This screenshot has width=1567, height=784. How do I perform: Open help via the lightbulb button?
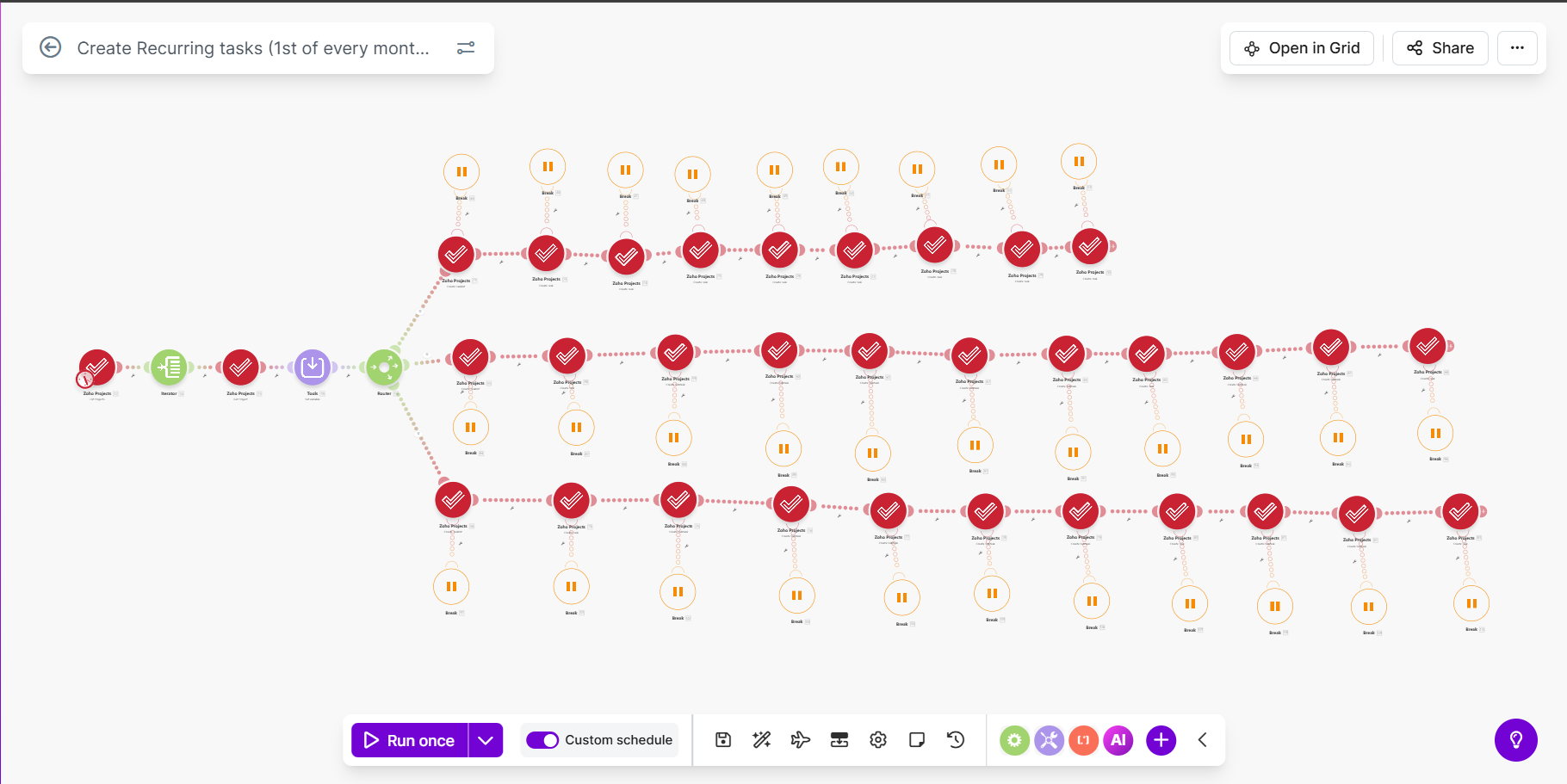pyautogui.click(x=1516, y=740)
